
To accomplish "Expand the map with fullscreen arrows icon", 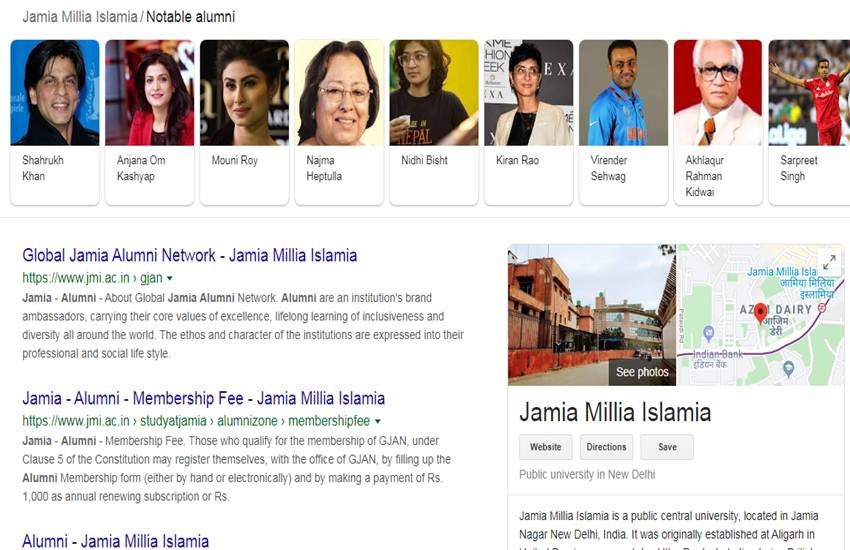I will 828,263.
